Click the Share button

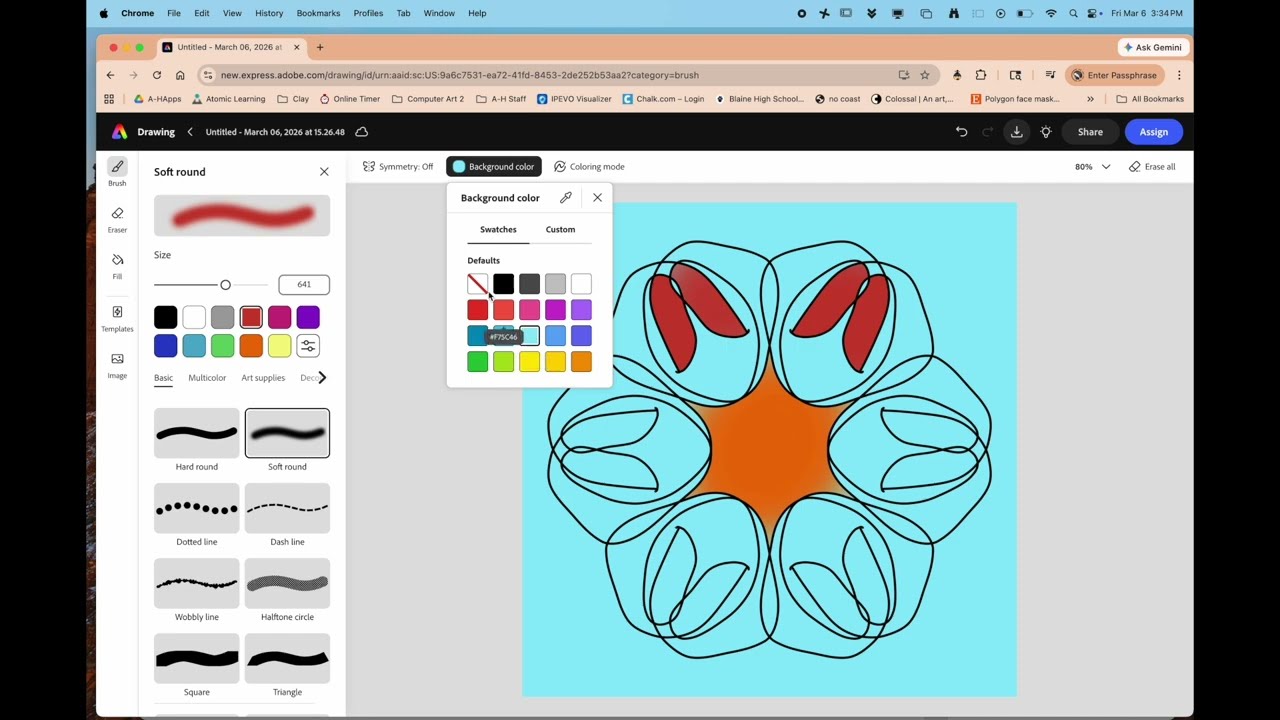[x=1090, y=132]
